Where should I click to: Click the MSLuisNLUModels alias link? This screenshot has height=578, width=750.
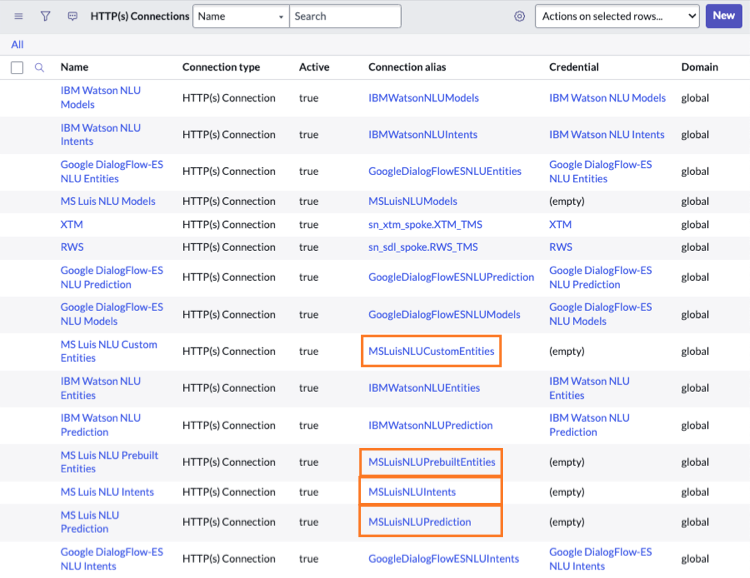point(413,201)
